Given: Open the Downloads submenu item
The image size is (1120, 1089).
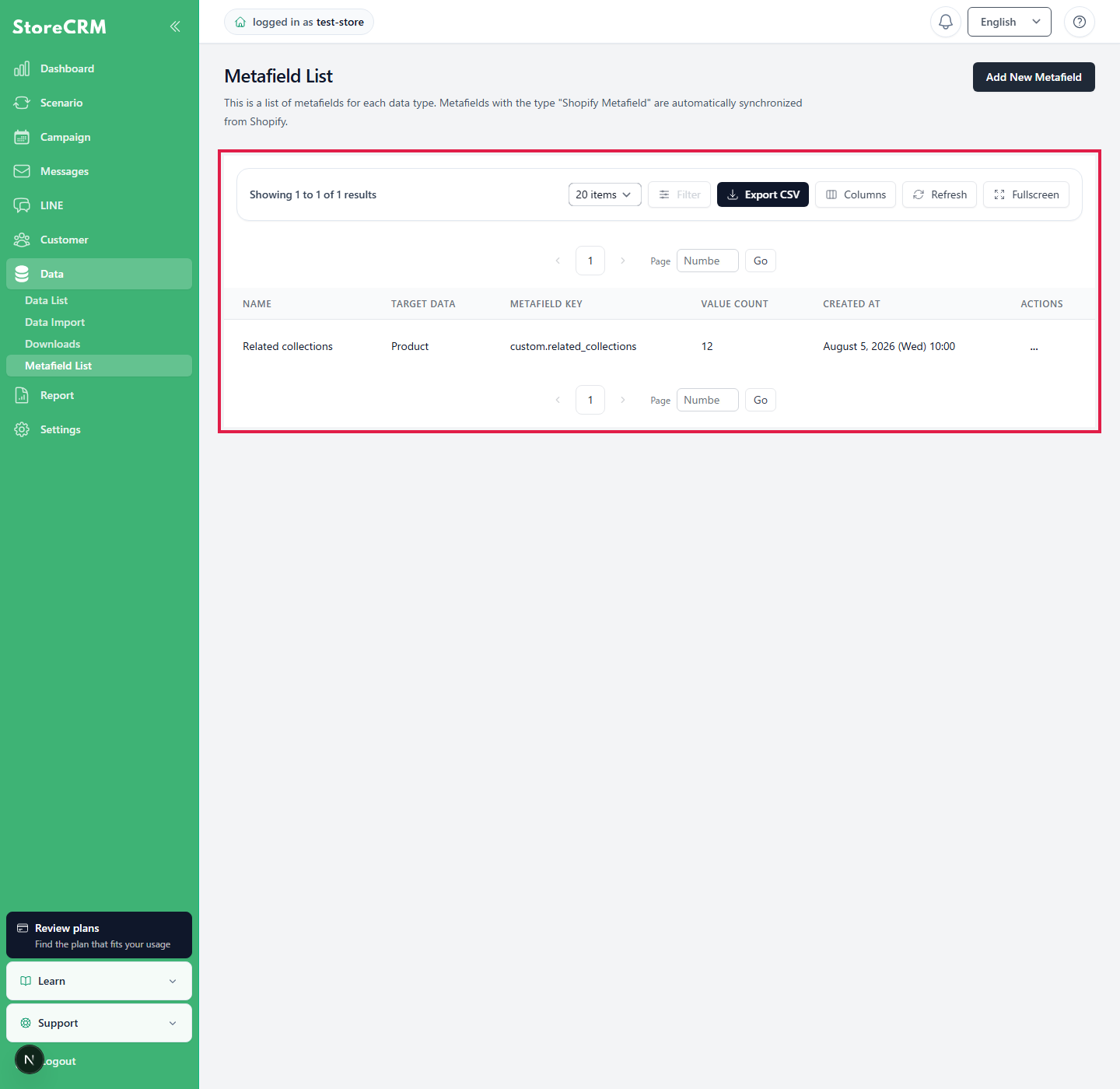Looking at the screenshot, I should coord(99,344).
